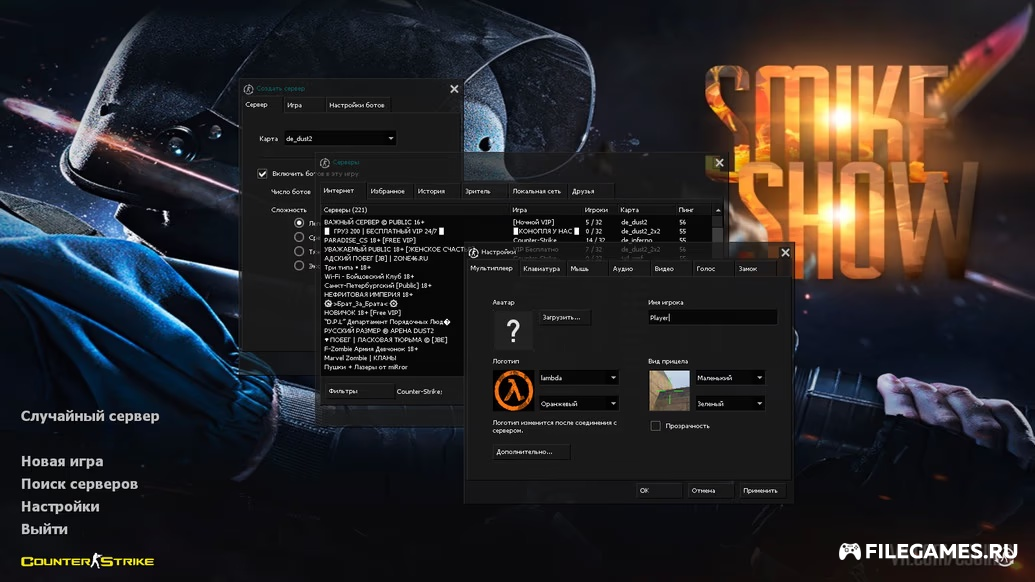Open the Настройки ботов tab

tap(356, 105)
